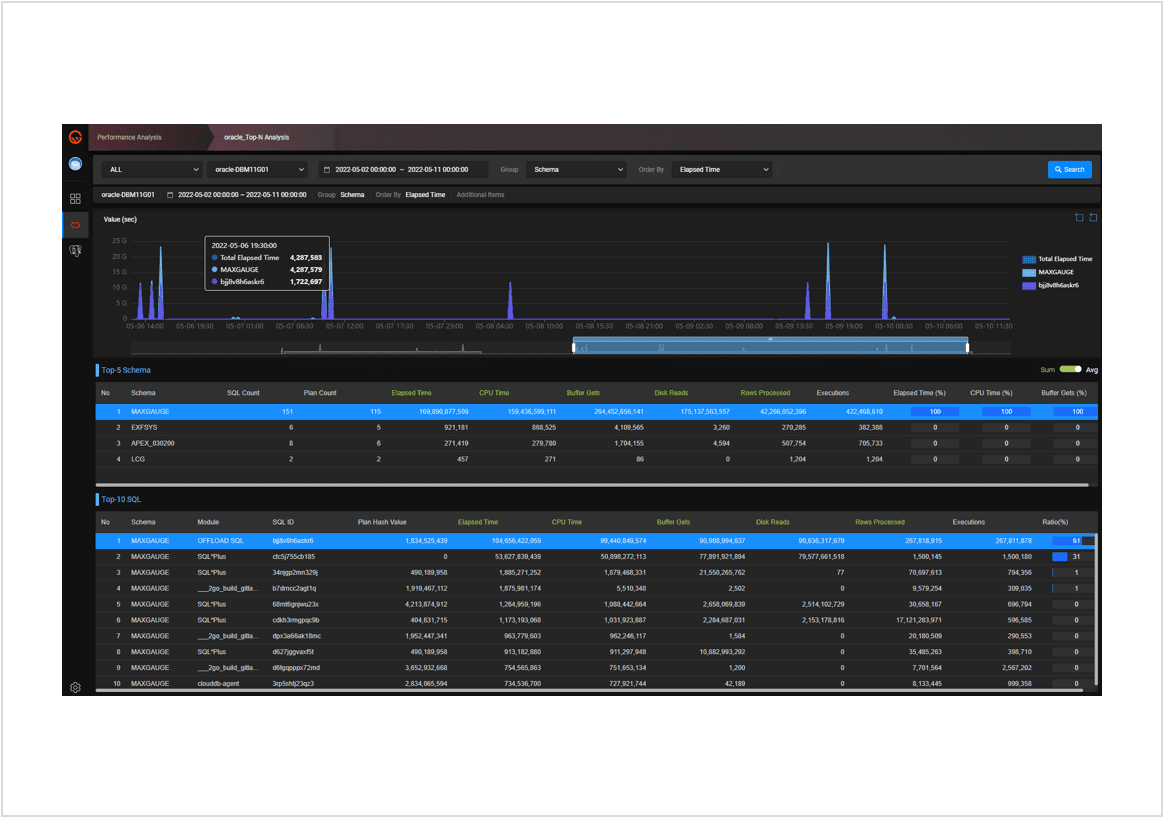Viewport: 1164px width, 818px height.
Task: Open the Order By Elapsed Time dropdown
Action: [723, 170]
